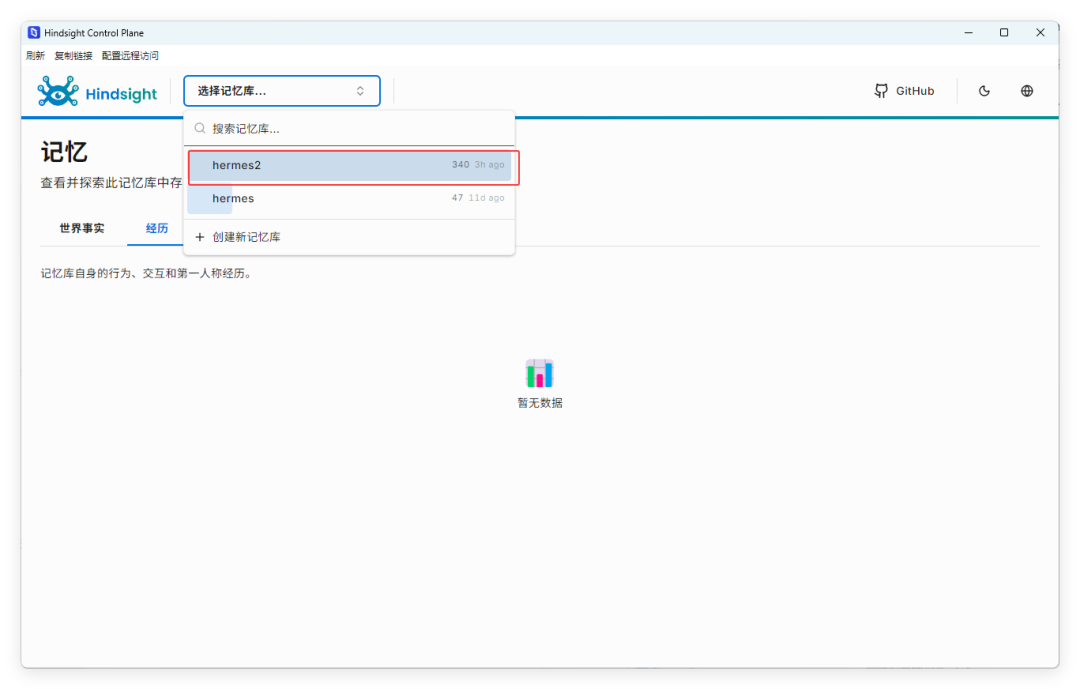The image size is (1080, 689).
Task: Click the 11d ago timestamp on hermes row
Action: click(486, 198)
